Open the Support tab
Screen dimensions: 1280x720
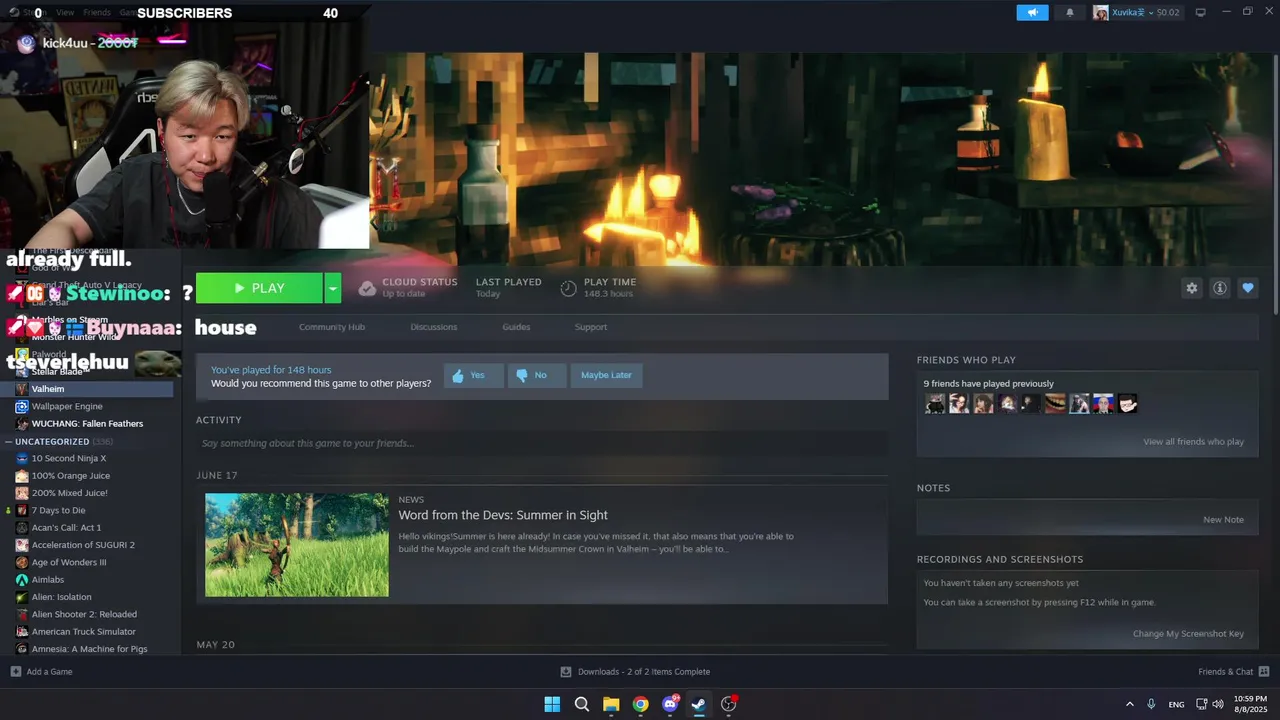click(x=591, y=327)
